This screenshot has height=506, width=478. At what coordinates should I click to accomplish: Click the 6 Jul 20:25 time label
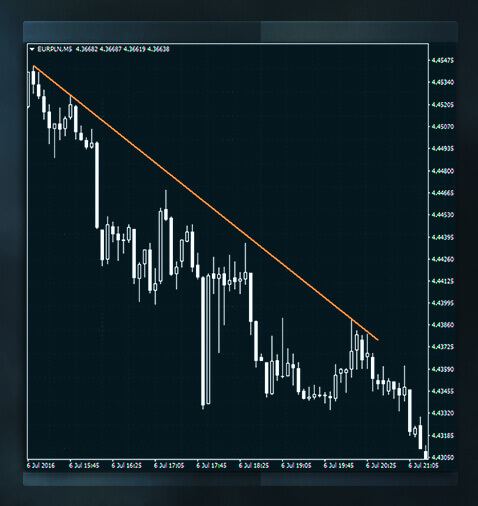(381, 465)
